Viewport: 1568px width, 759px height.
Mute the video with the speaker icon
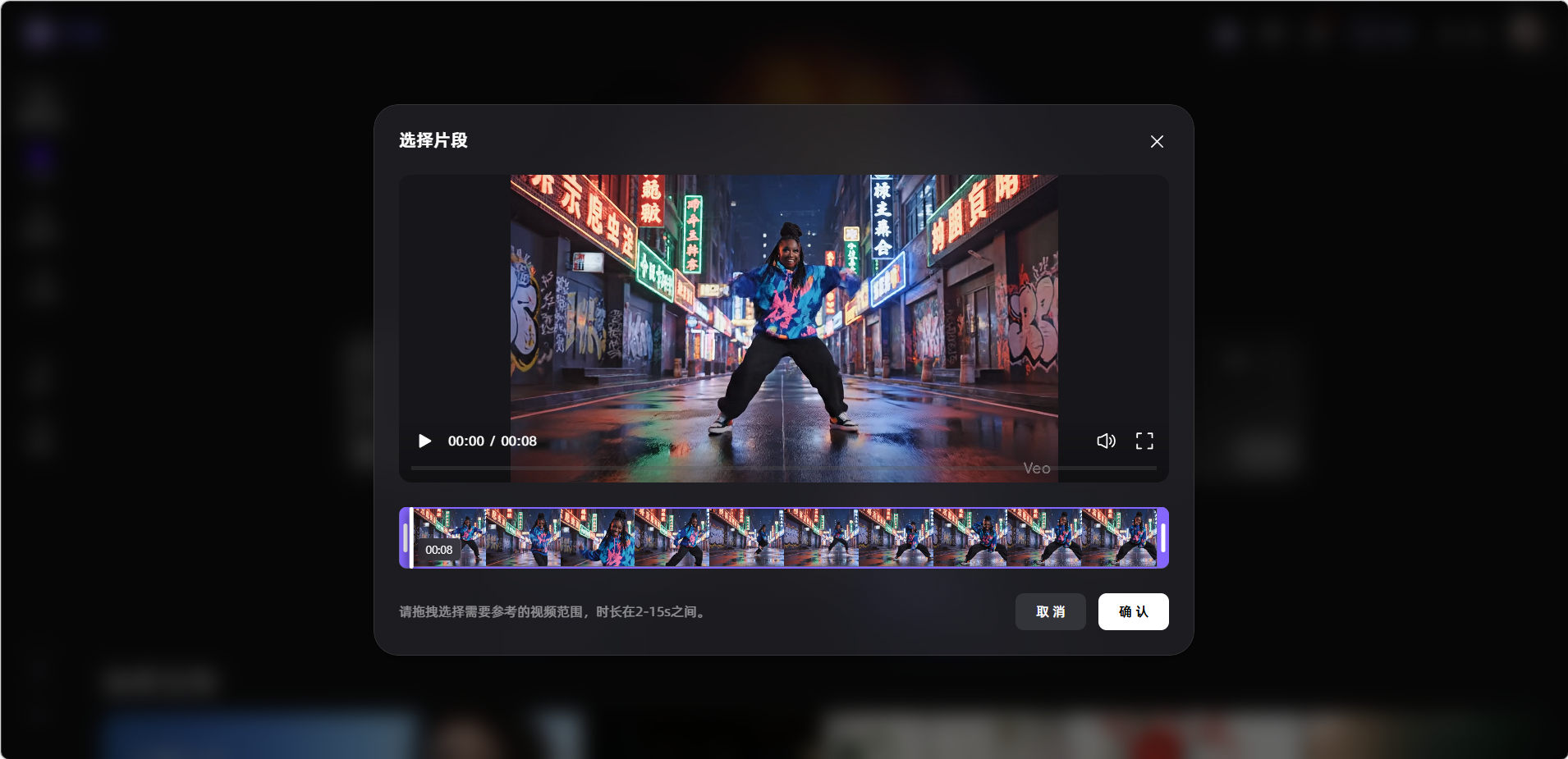[x=1106, y=441]
